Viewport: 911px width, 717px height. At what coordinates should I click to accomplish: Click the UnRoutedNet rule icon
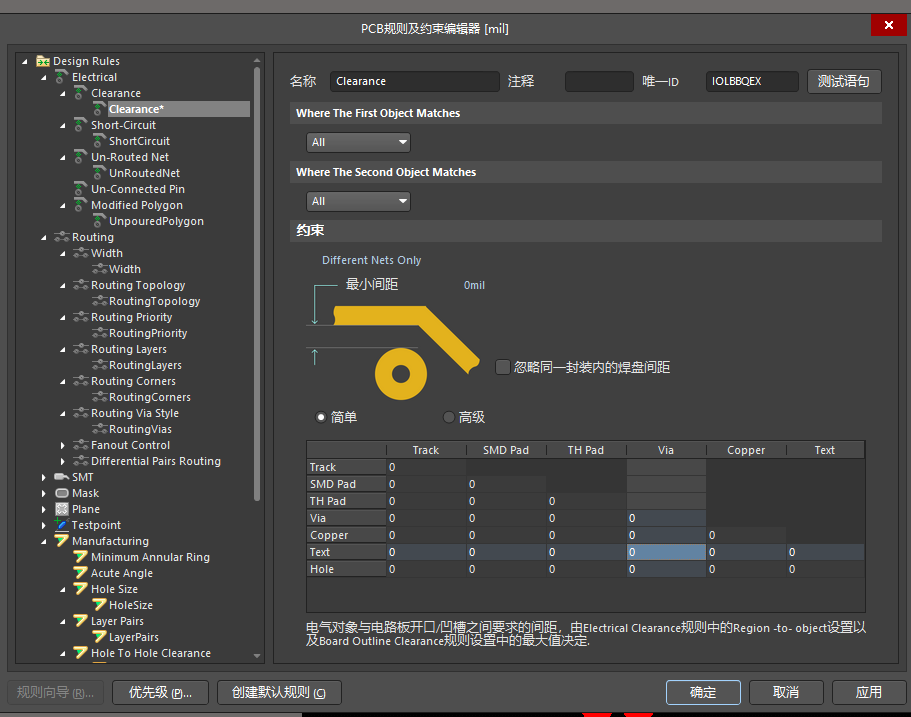coord(99,173)
